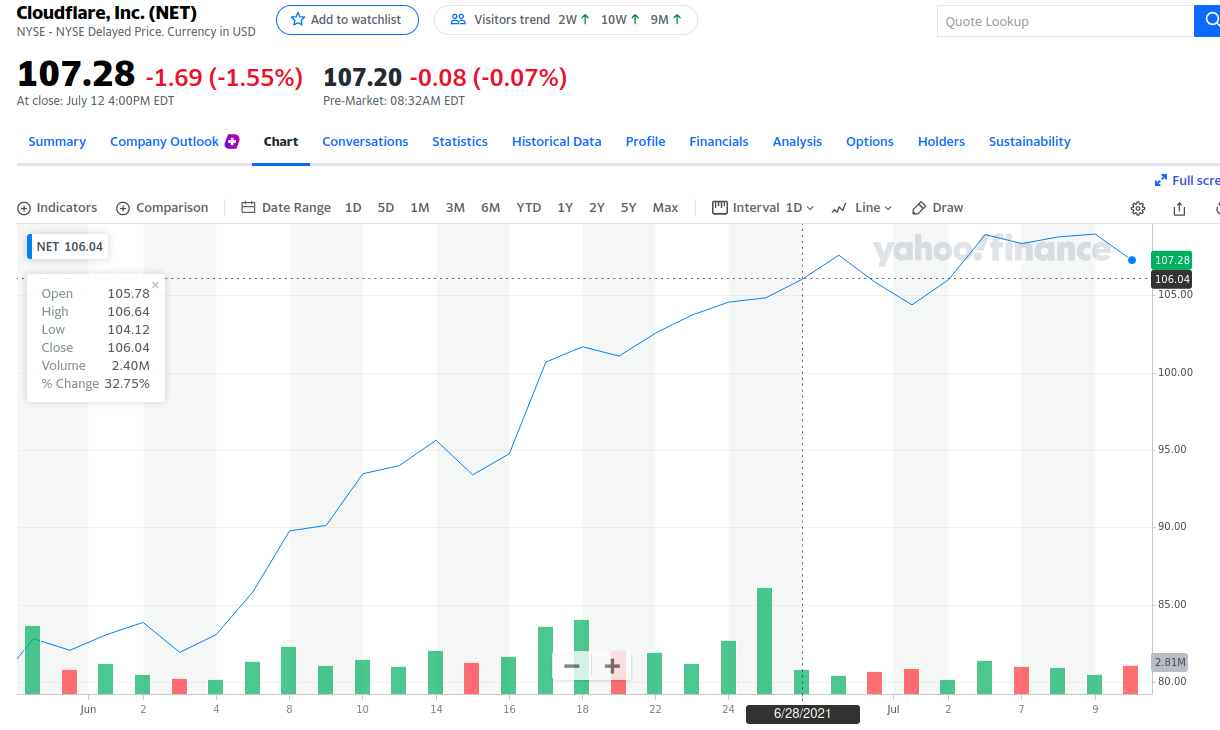Open the Date Range picker
The height and width of the screenshot is (730, 1220).
[x=286, y=208]
